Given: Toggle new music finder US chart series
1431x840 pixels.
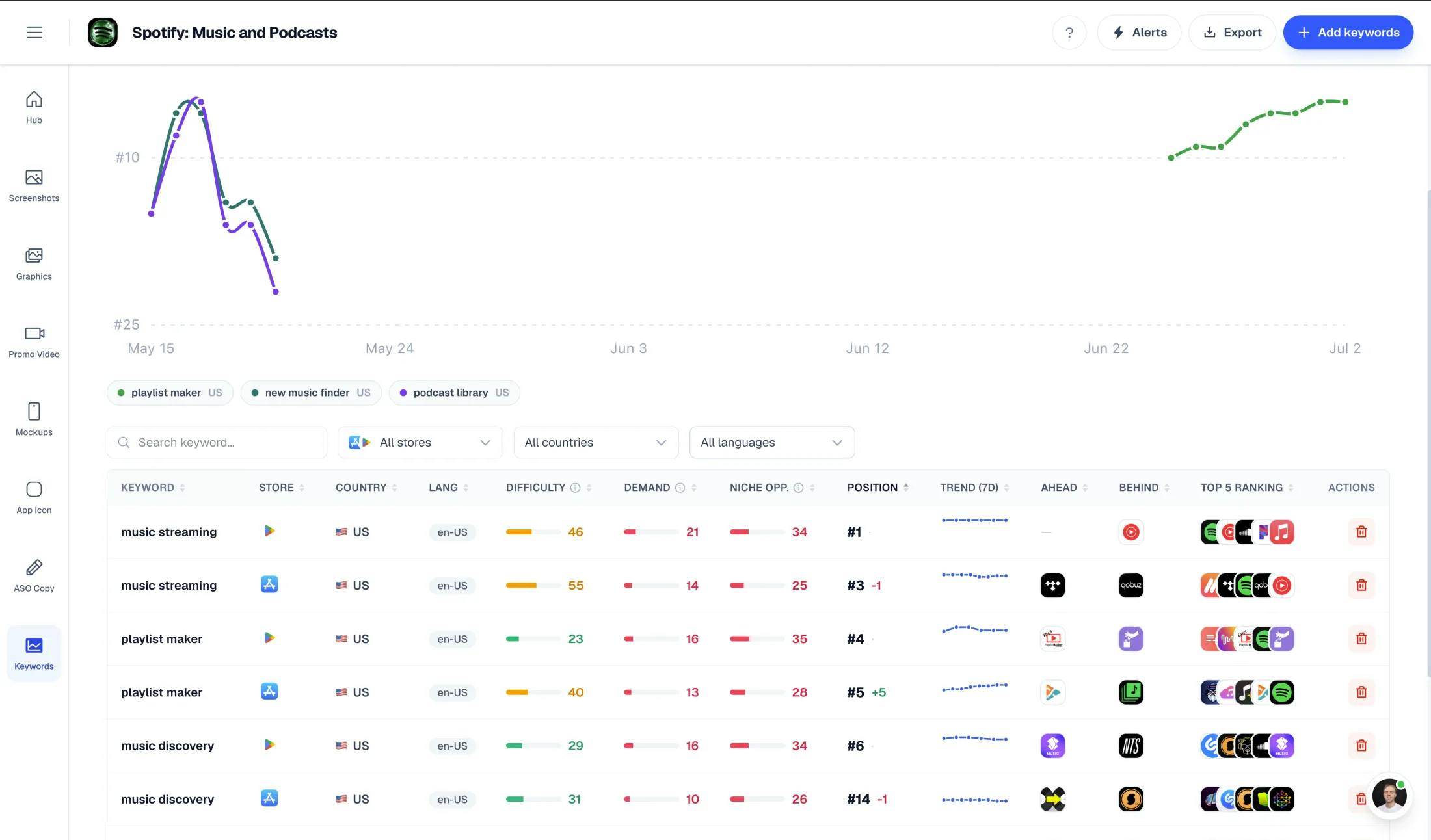Looking at the screenshot, I should (311, 393).
